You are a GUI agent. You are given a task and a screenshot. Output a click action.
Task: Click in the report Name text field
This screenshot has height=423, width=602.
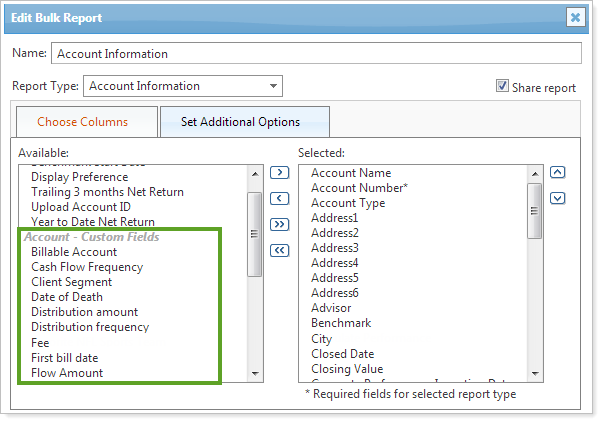pos(316,53)
